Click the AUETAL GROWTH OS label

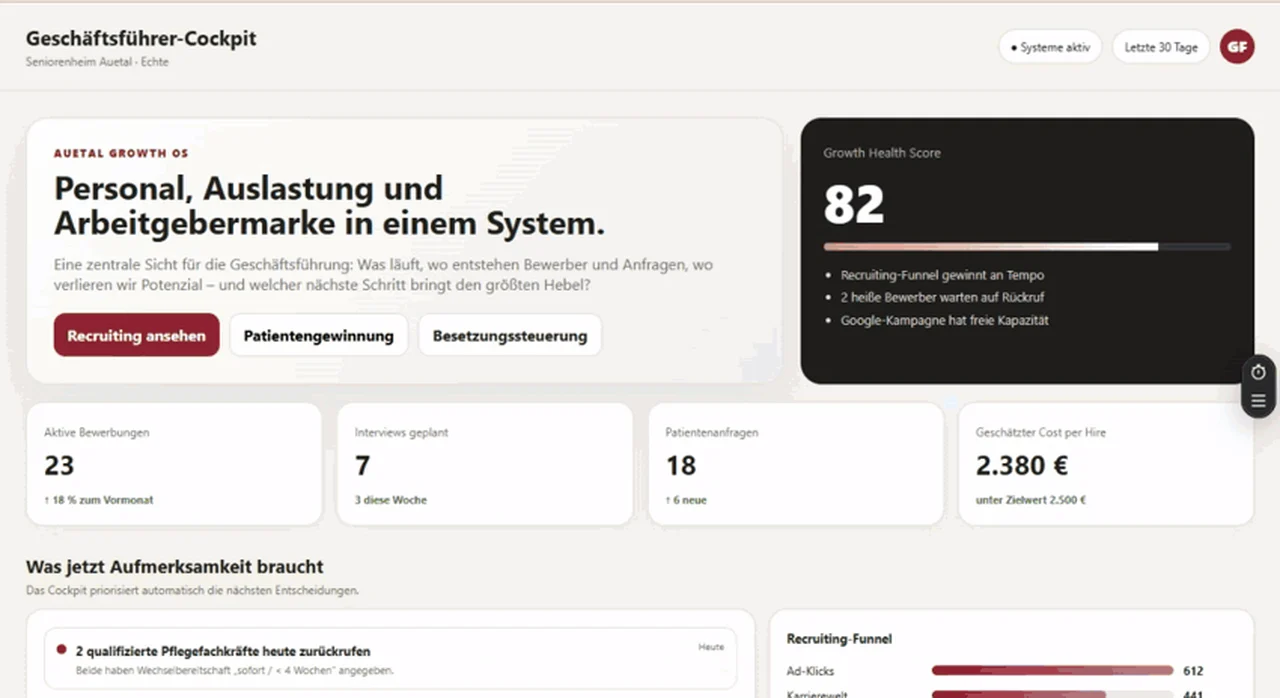[121, 154]
